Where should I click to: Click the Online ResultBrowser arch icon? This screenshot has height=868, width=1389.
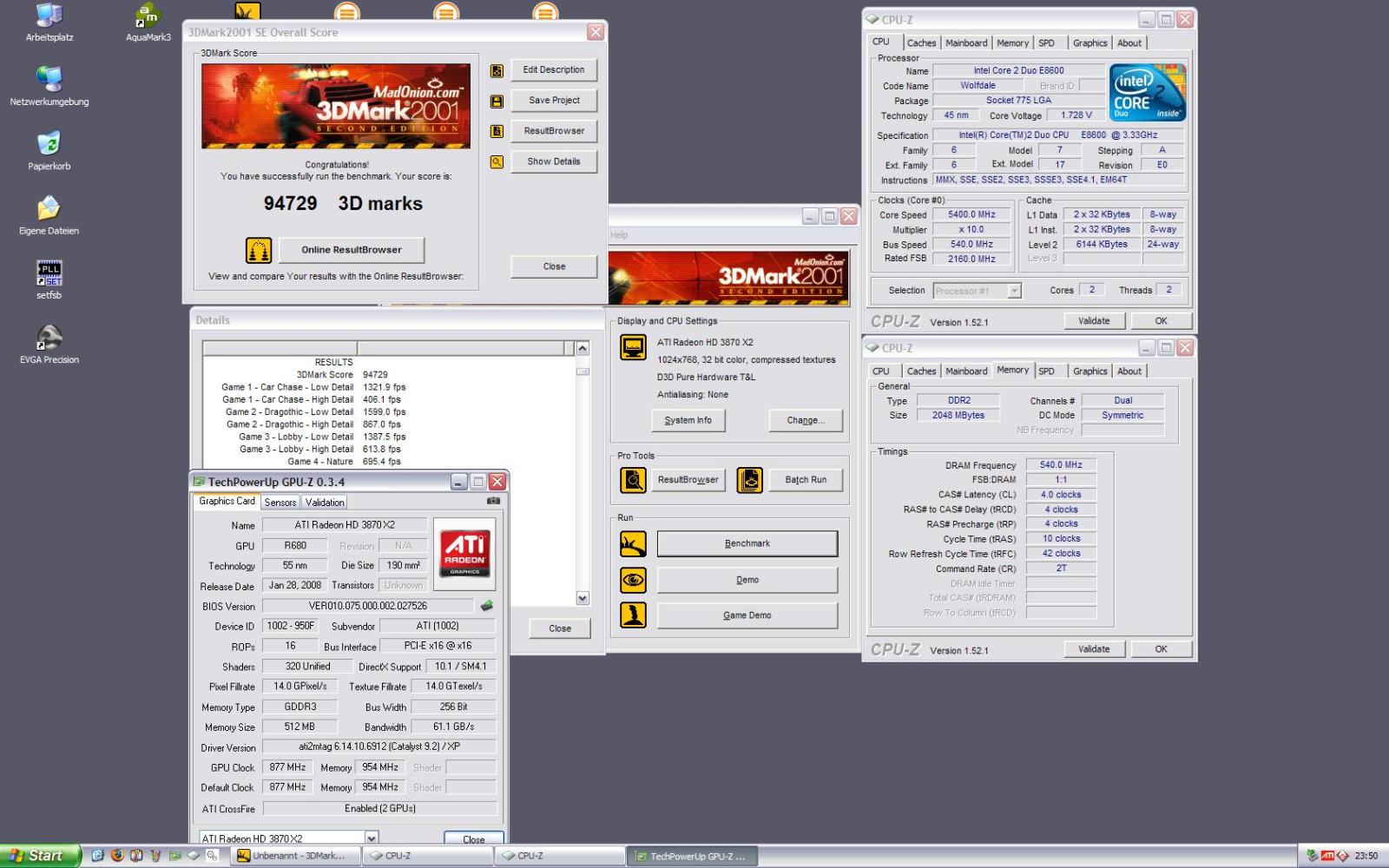pos(259,250)
